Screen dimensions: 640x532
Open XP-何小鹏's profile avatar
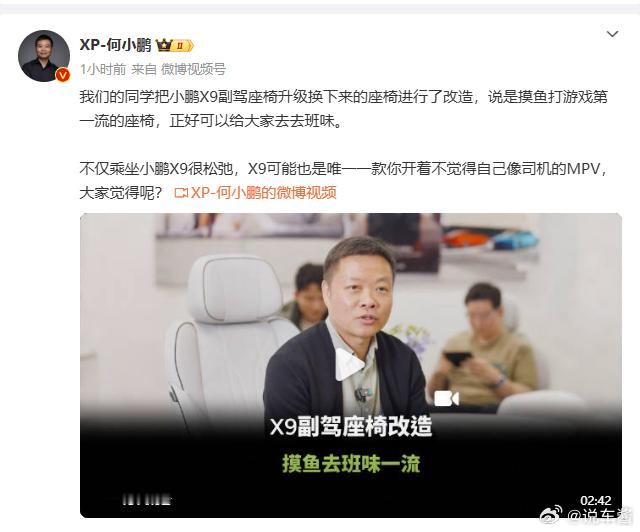[44, 56]
